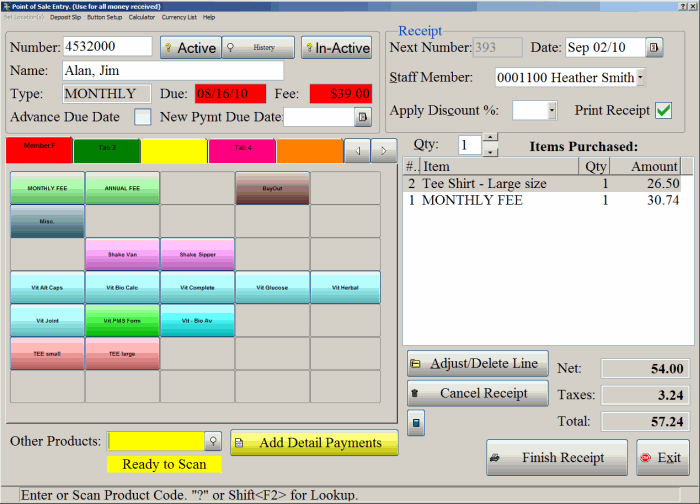Click the member Number input field

tap(107, 46)
